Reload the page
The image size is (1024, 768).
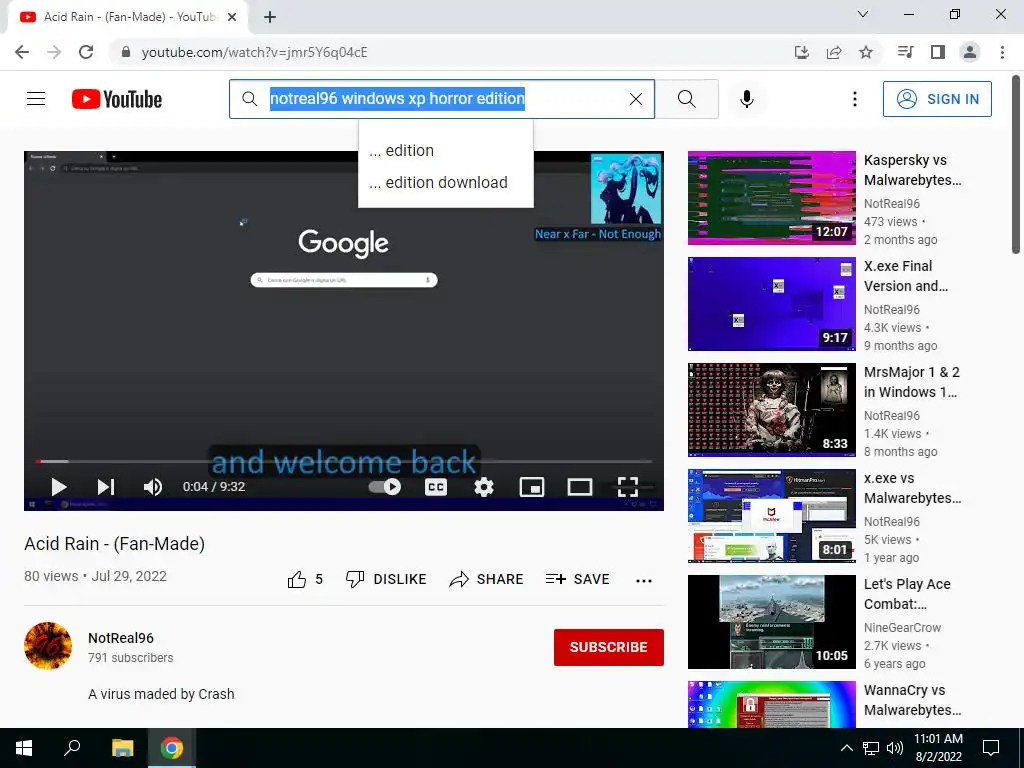click(x=86, y=52)
